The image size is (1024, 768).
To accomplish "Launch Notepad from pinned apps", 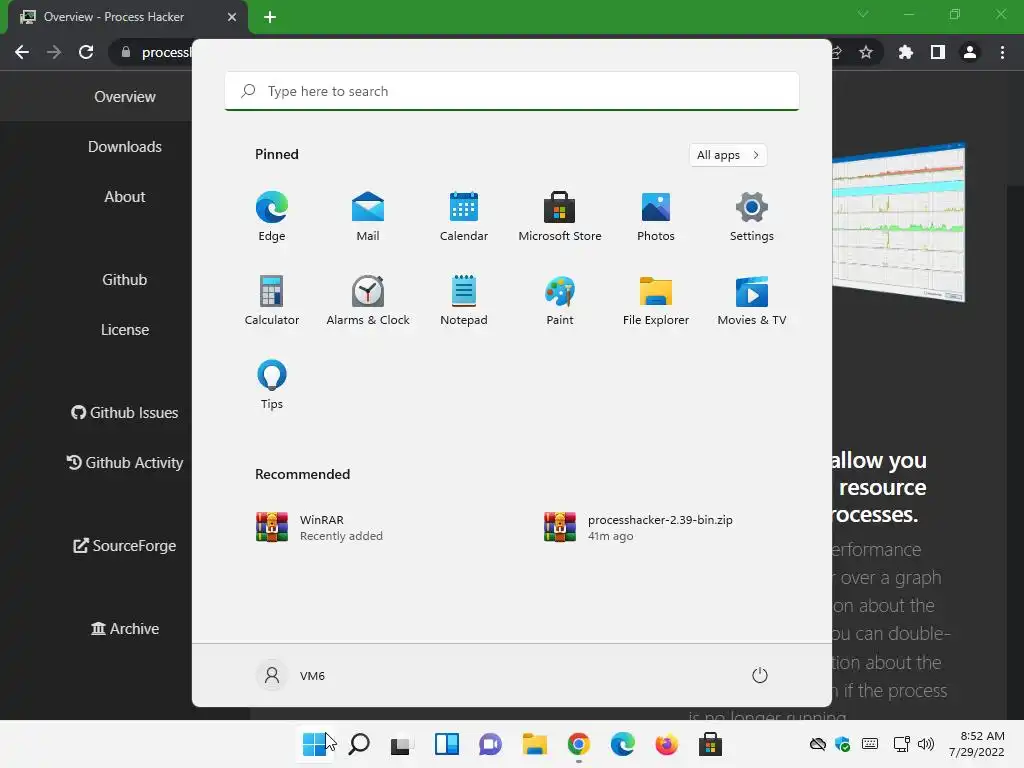I will point(464,300).
